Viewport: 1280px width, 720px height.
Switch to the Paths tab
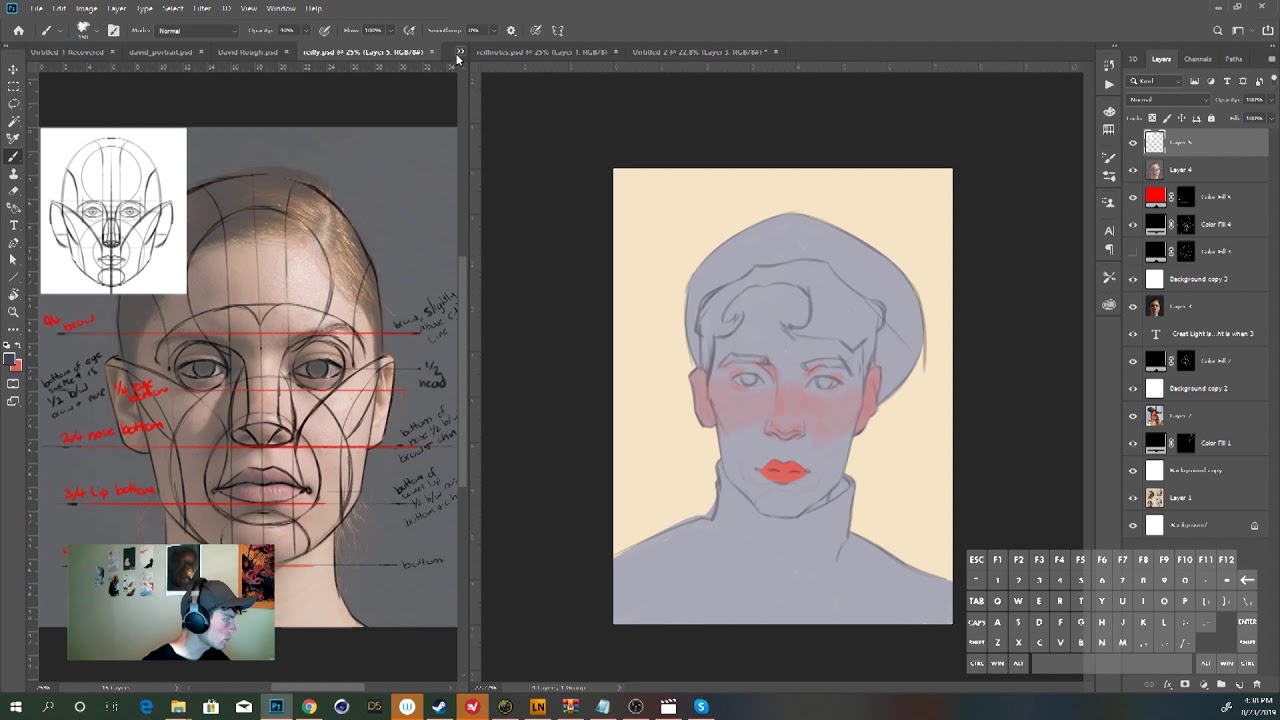point(1234,59)
